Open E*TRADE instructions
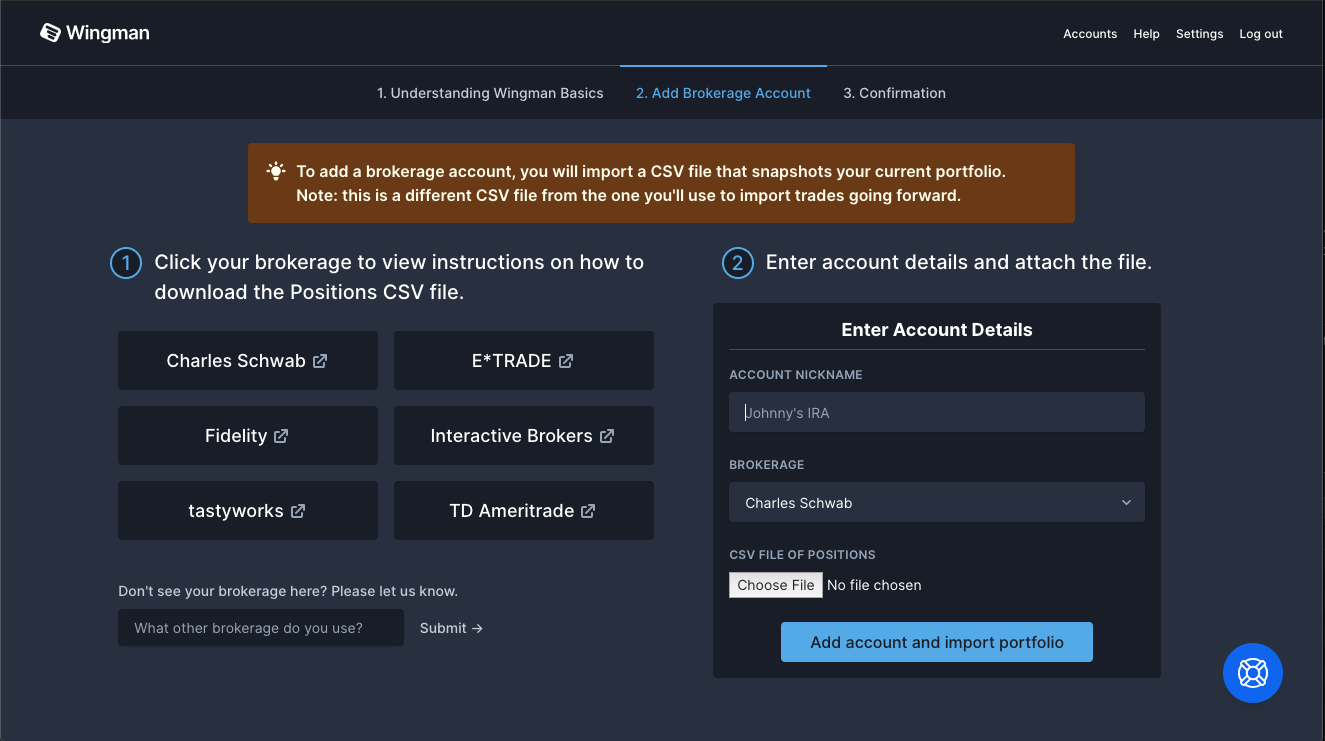The height and width of the screenshot is (741, 1325). 524,361
